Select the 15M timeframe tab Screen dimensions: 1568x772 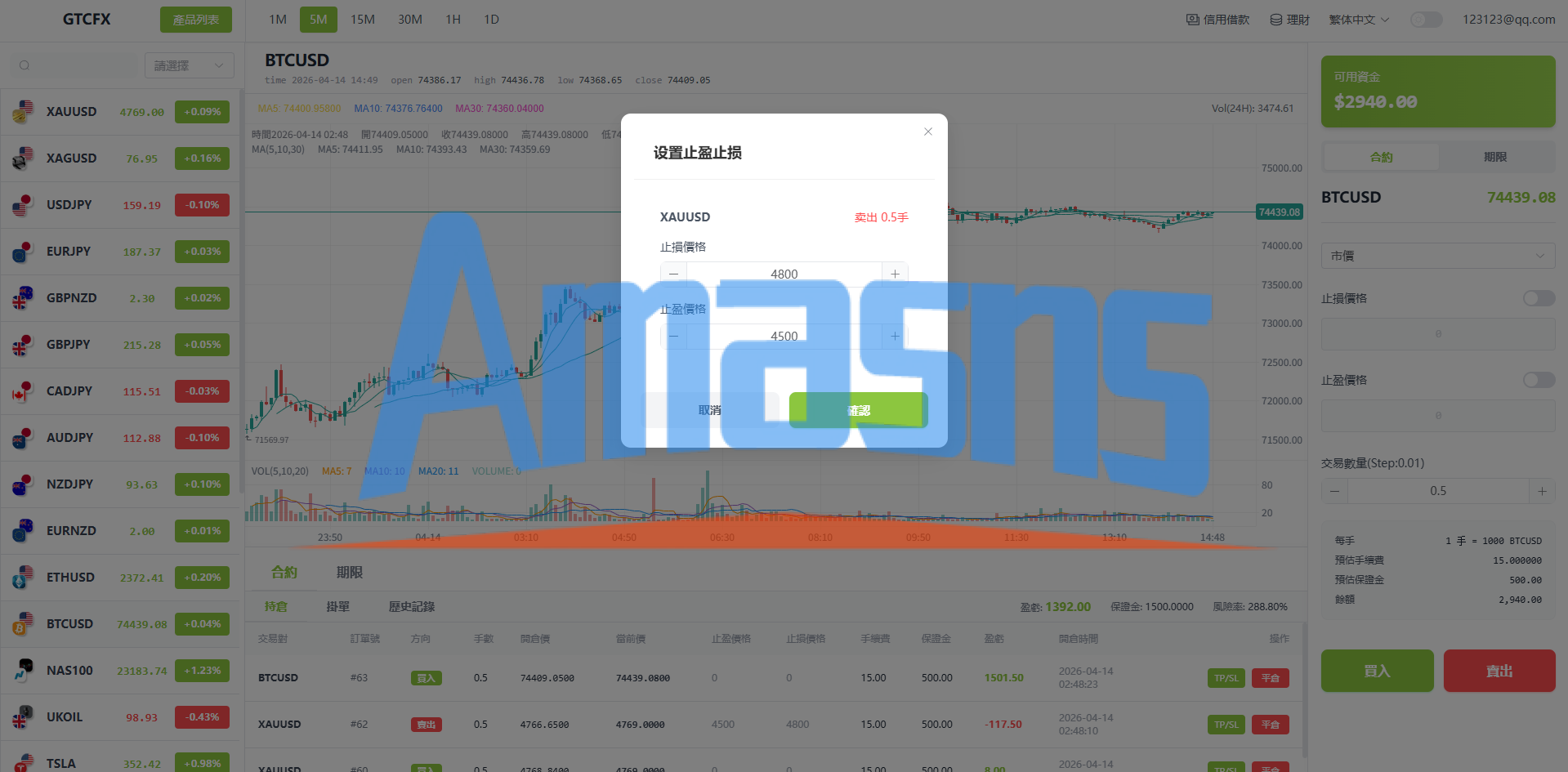point(363,20)
